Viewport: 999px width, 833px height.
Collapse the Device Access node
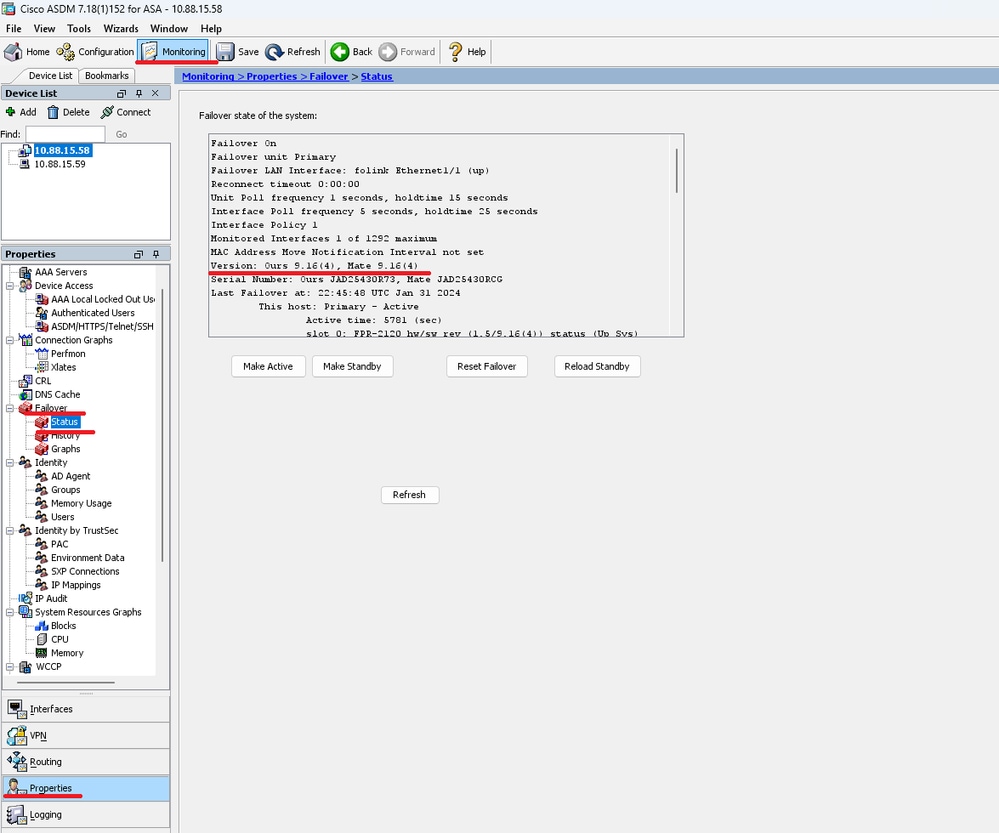tap(10, 286)
